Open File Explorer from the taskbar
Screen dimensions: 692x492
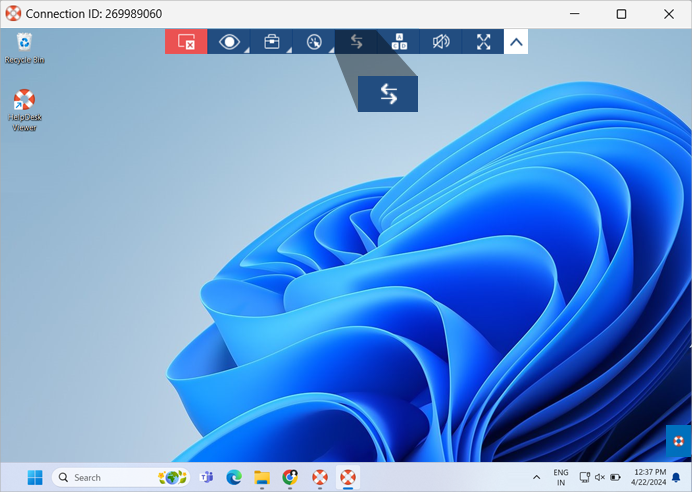pos(262,477)
